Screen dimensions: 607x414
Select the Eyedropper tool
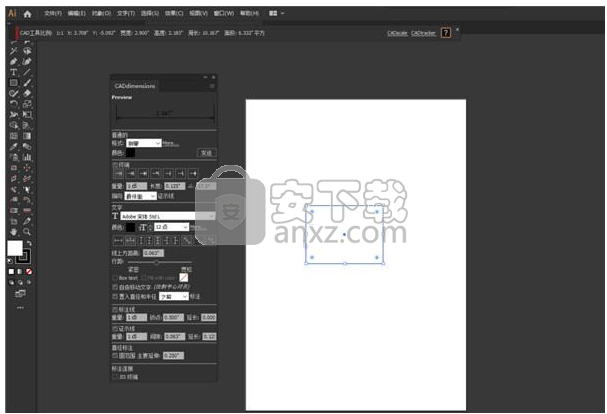tap(14, 146)
